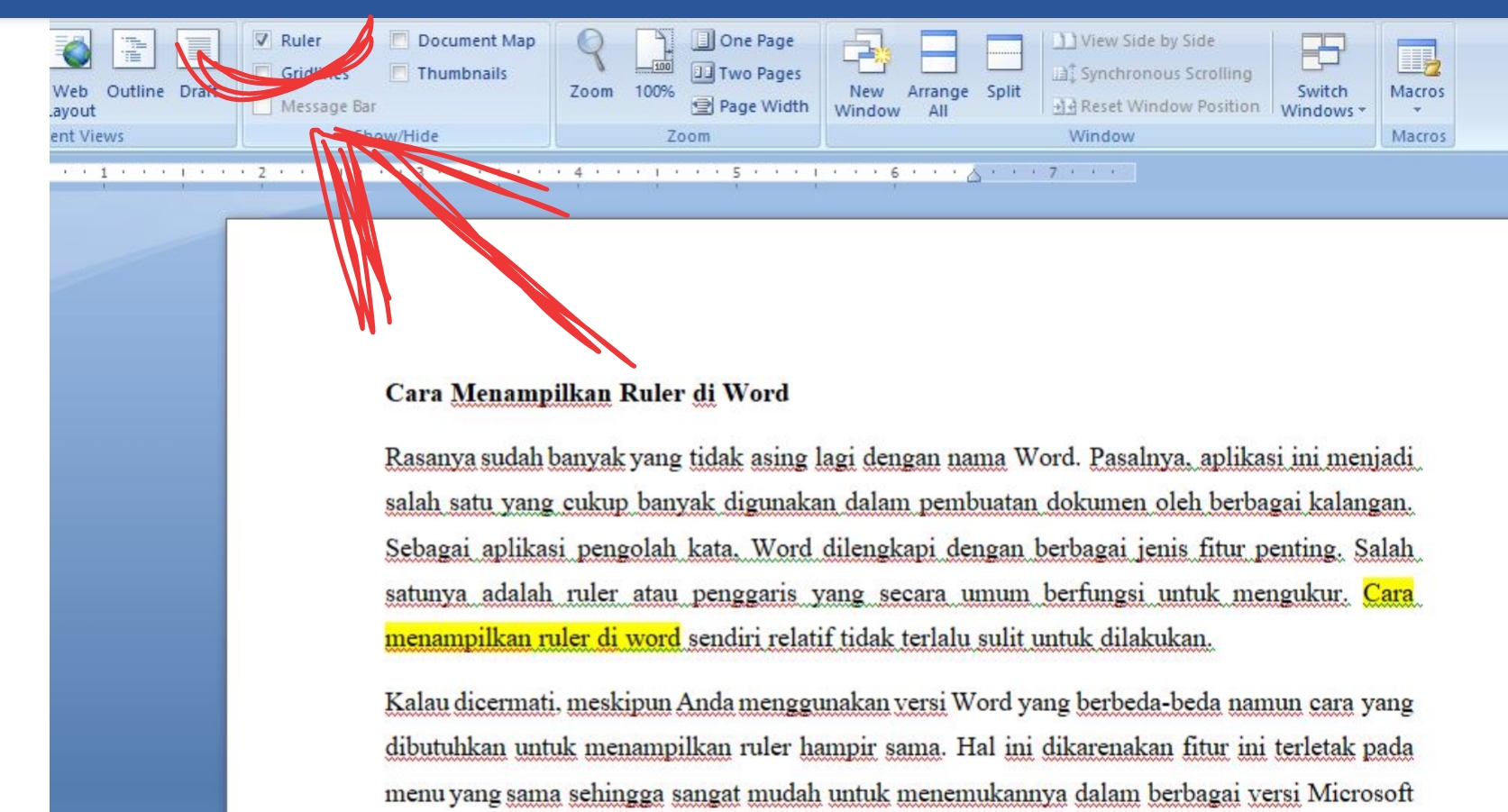Click the heading 'Cara Menampilkan Ruler di Word'
This screenshot has width=1508, height=812.
(587, 393)
